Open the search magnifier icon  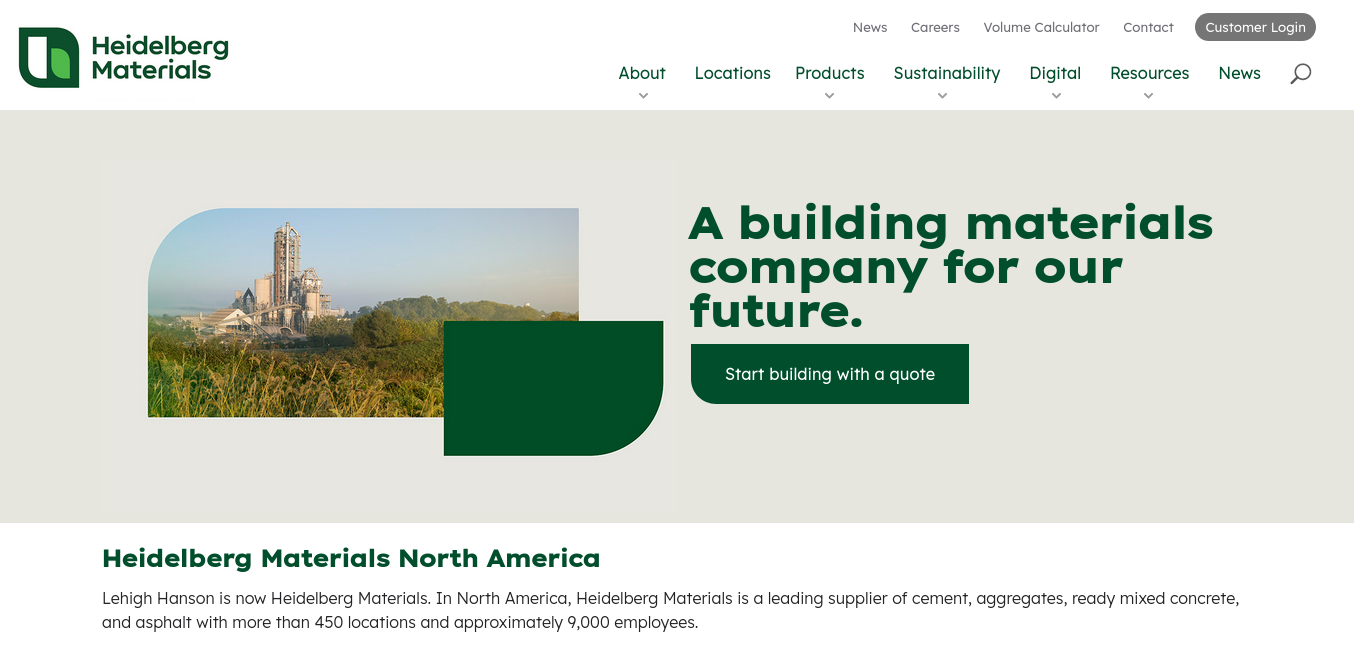(x=1300, y=73)
